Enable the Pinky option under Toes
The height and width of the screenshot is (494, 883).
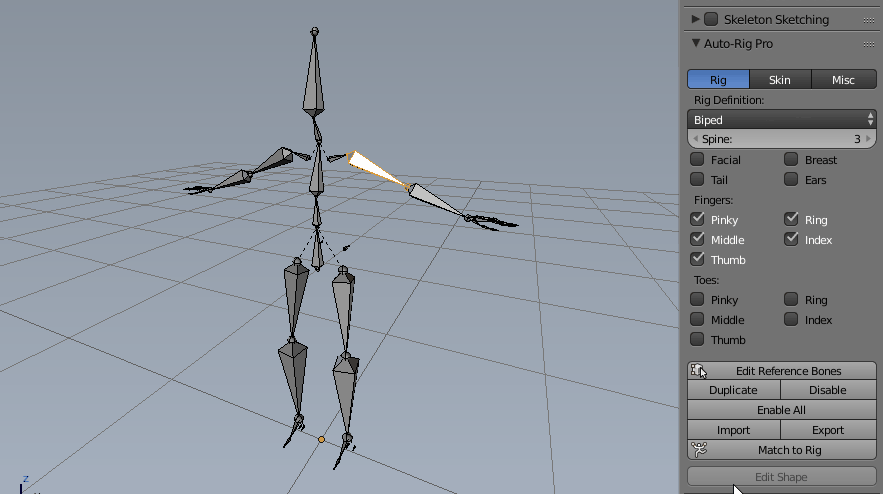[x=697, y=300]
